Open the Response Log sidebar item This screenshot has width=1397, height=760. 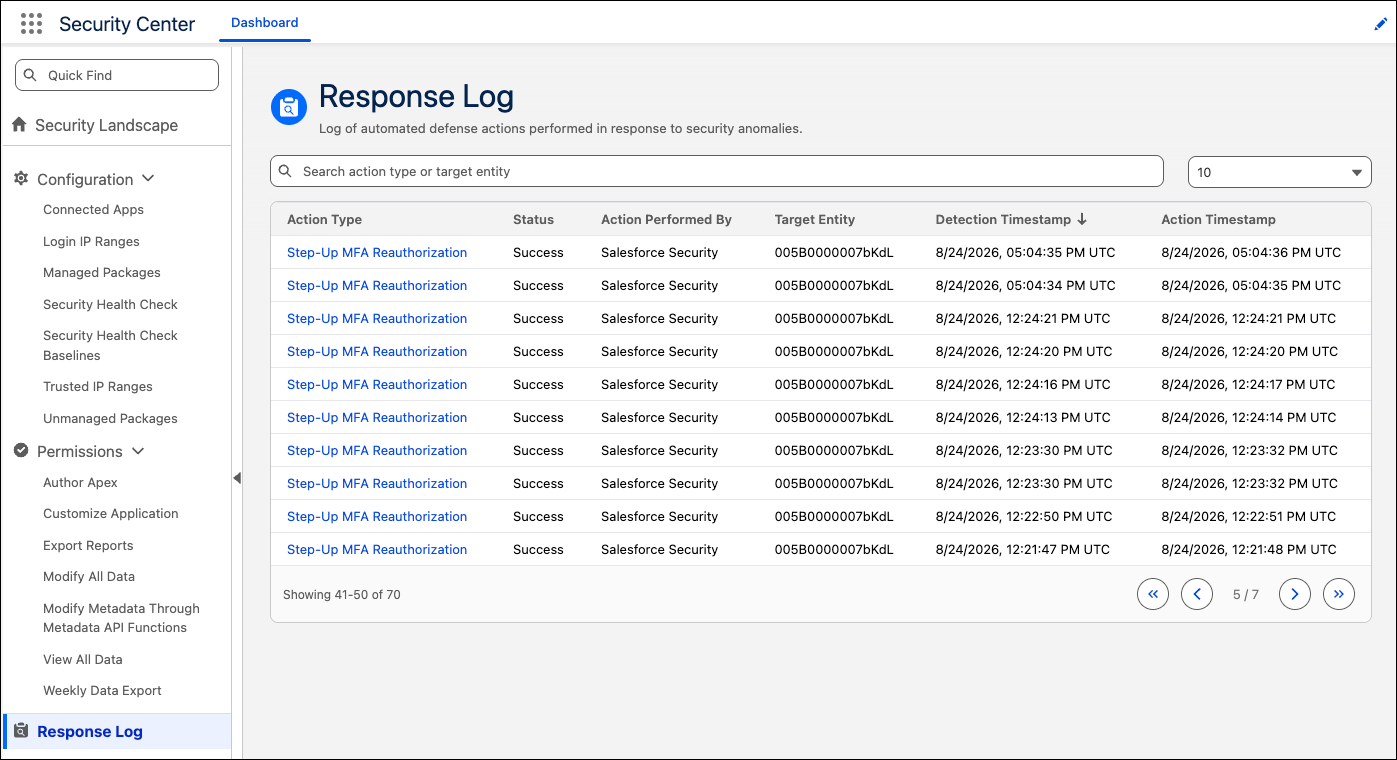(116, 731)
